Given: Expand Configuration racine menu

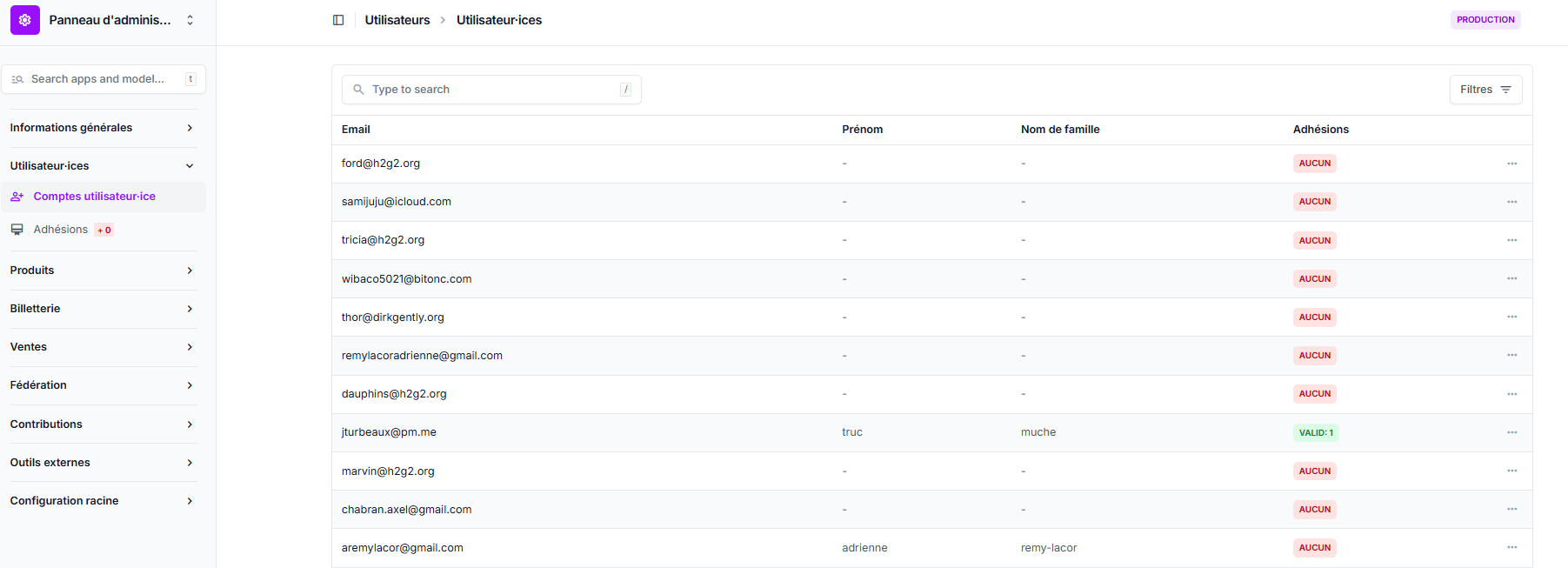Looking at the screenshot, I should tap(190, 501).
